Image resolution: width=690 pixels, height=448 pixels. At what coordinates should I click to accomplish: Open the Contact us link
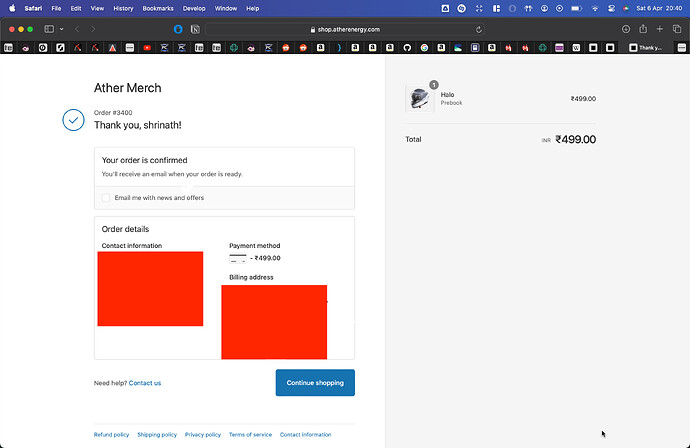[145, 383]
